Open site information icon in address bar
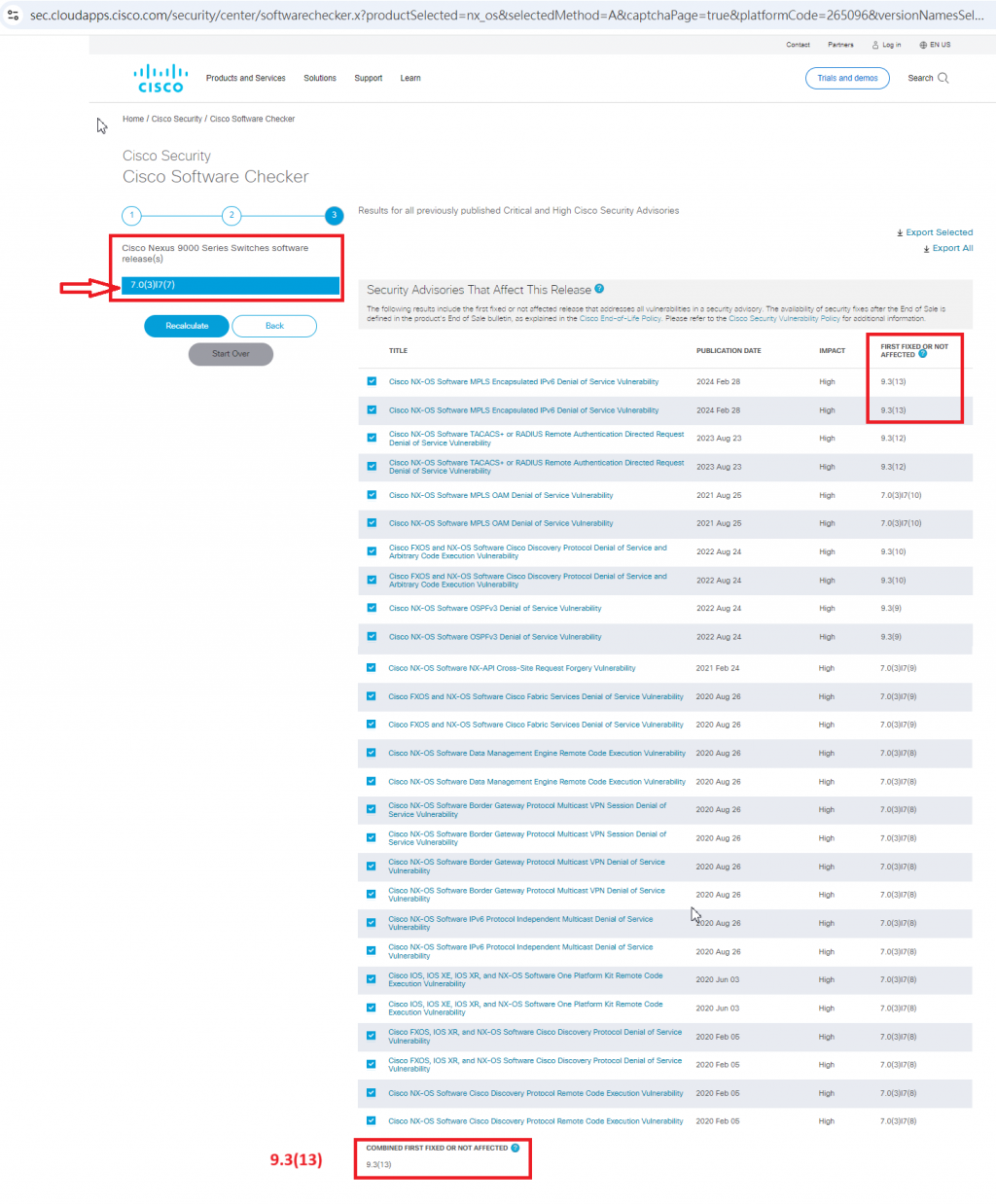This screenshot has height=1204, width=996. pos(13,15)
